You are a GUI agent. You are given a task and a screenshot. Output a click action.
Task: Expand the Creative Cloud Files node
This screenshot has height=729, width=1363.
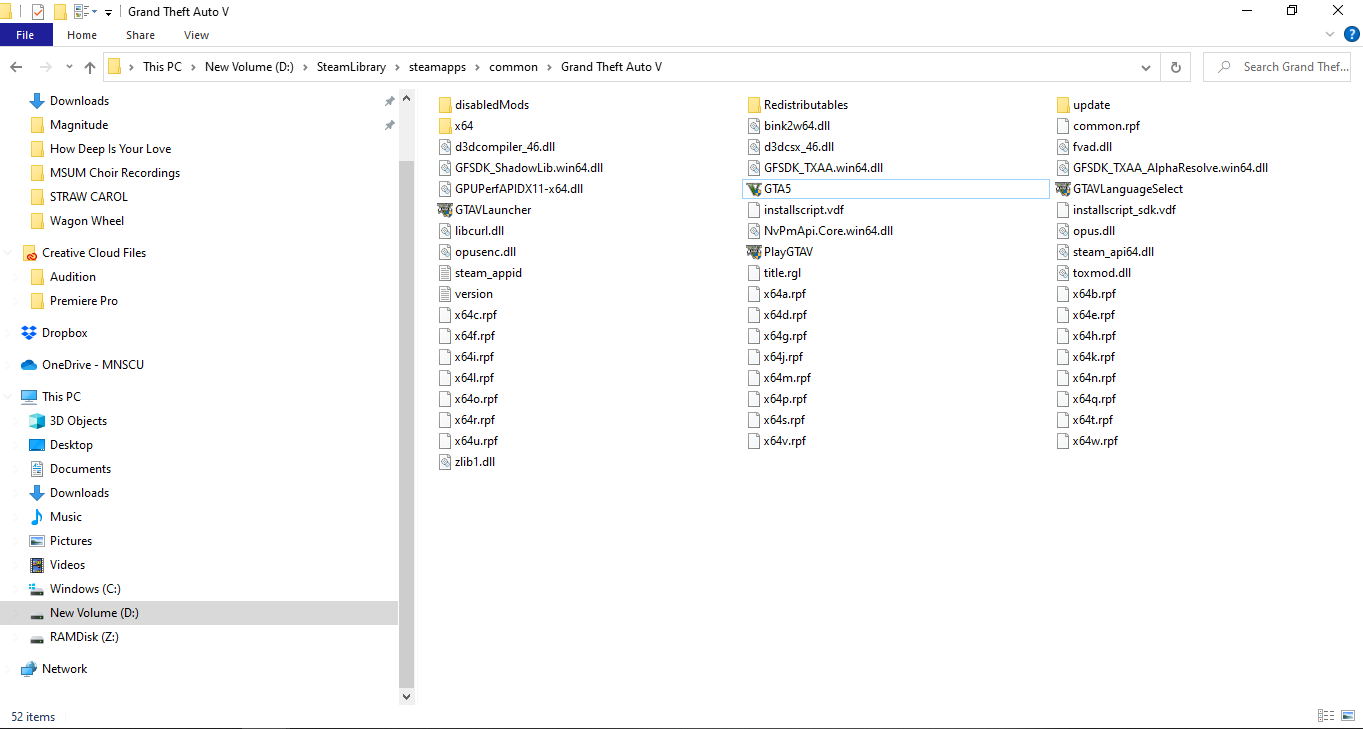click(x=9, y=252)
